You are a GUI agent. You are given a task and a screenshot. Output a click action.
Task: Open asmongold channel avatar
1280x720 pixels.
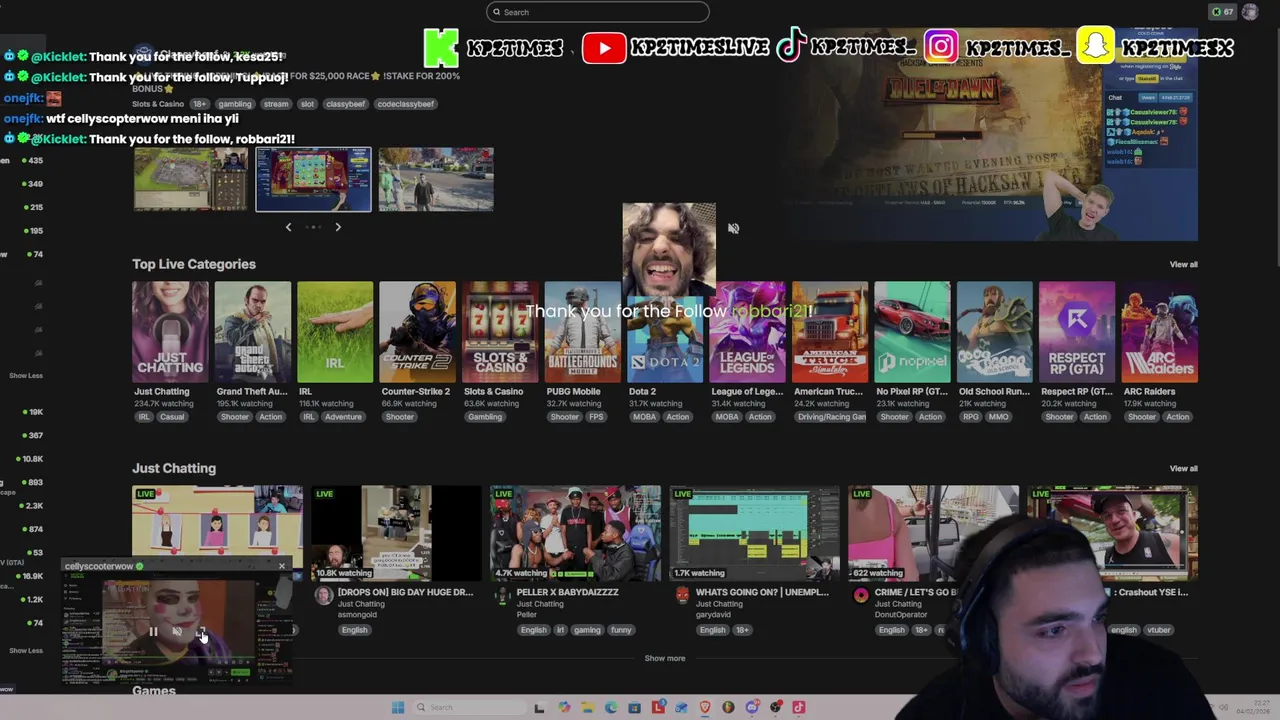click(x=323, y=596)
